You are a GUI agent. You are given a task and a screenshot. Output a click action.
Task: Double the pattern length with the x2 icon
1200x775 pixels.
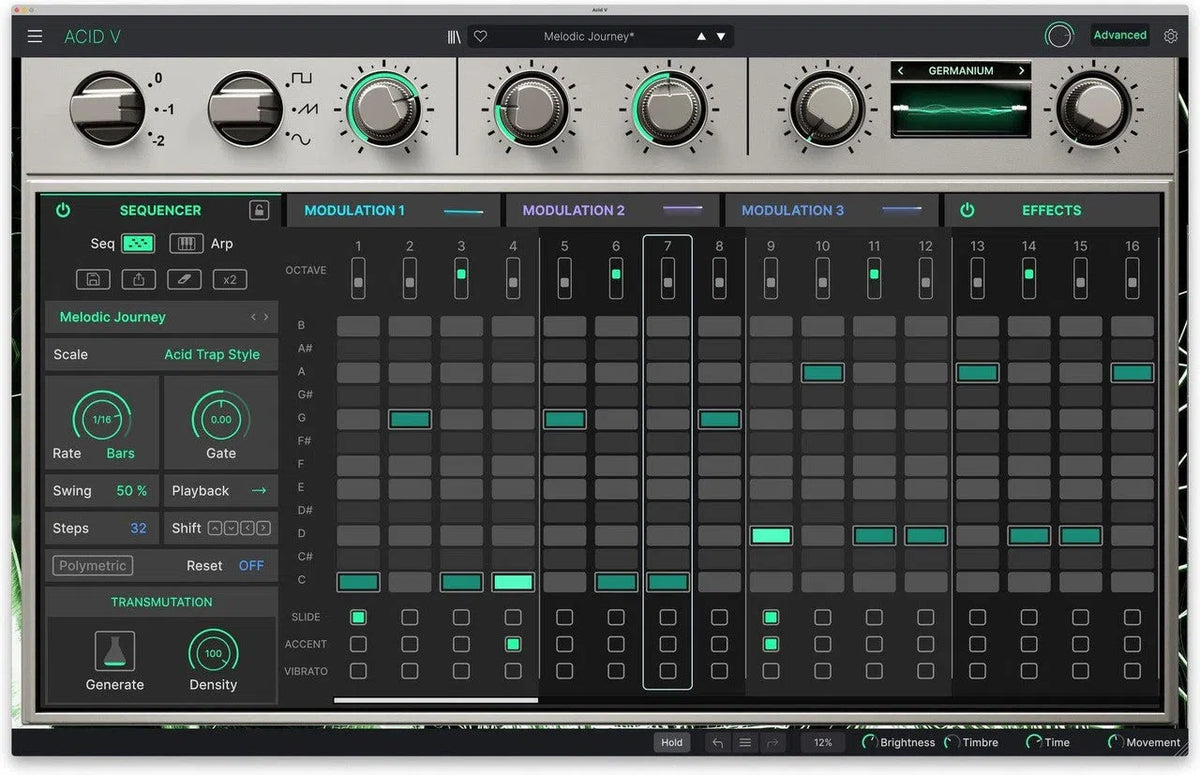(x=230, y=279)
